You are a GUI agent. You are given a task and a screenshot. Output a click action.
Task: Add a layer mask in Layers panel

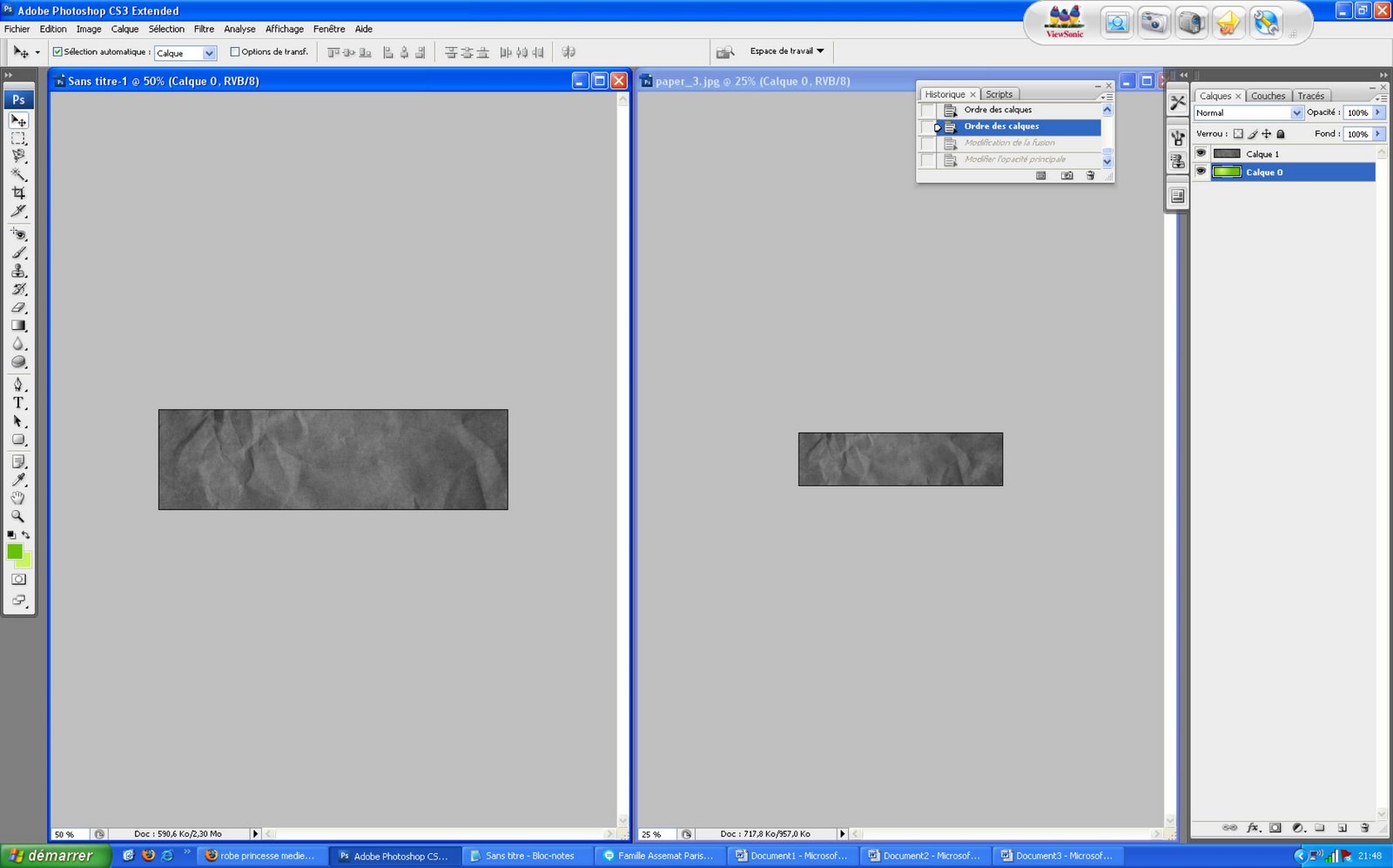point(1275,828)
